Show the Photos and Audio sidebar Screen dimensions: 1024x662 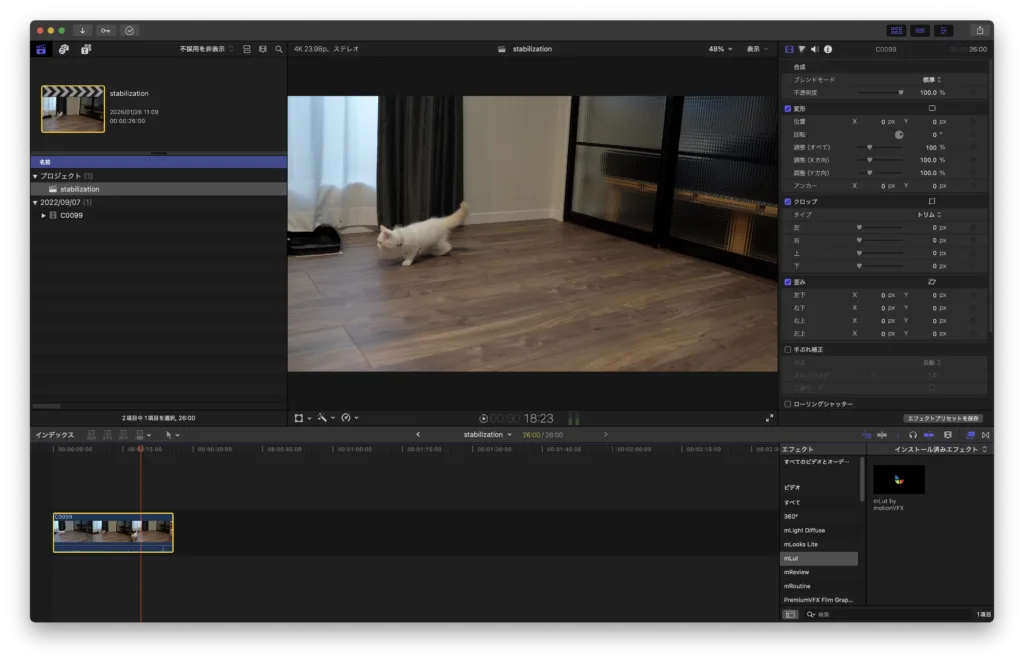[63, 49]
